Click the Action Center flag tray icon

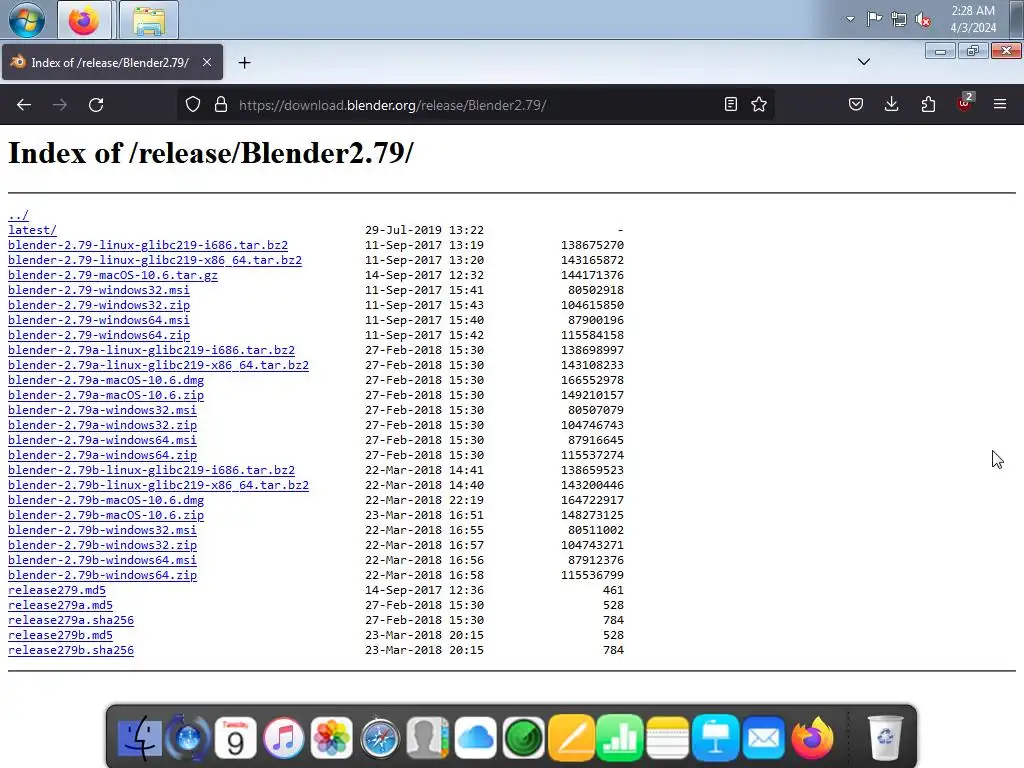point(874,19)
